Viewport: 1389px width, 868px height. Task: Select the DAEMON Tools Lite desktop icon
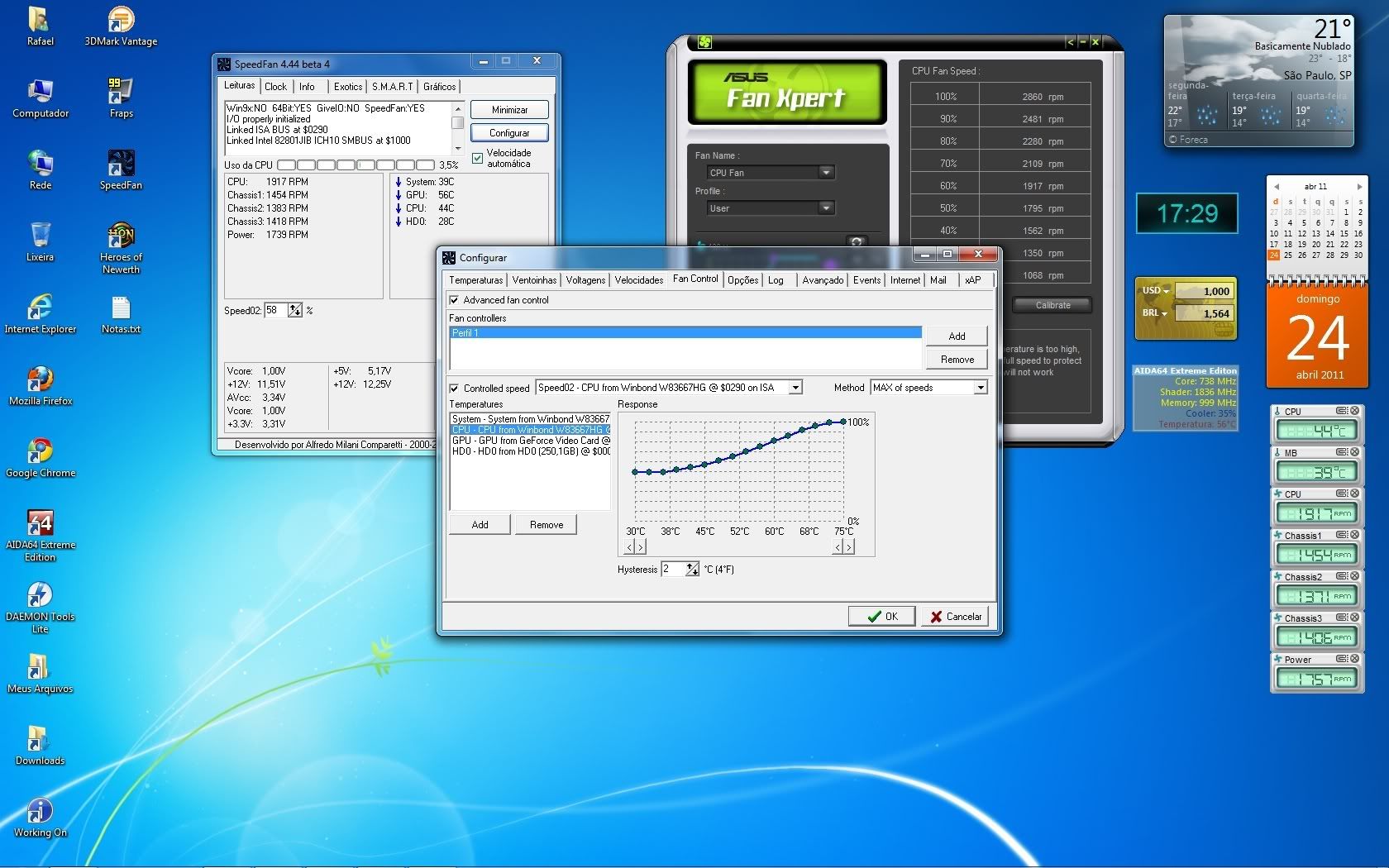click(x=40, y=608)
